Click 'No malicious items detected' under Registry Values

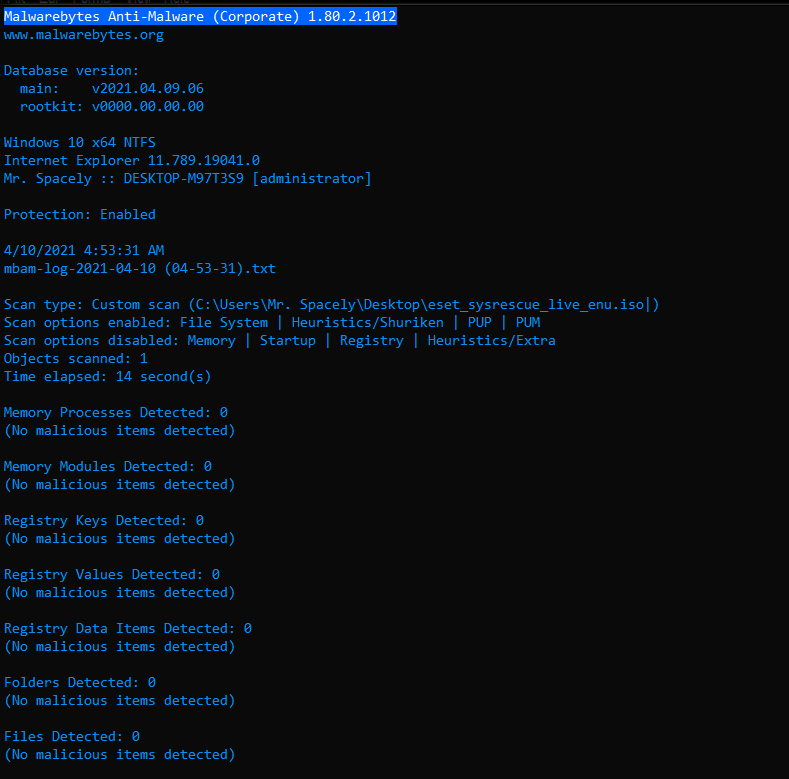[120, 592]
